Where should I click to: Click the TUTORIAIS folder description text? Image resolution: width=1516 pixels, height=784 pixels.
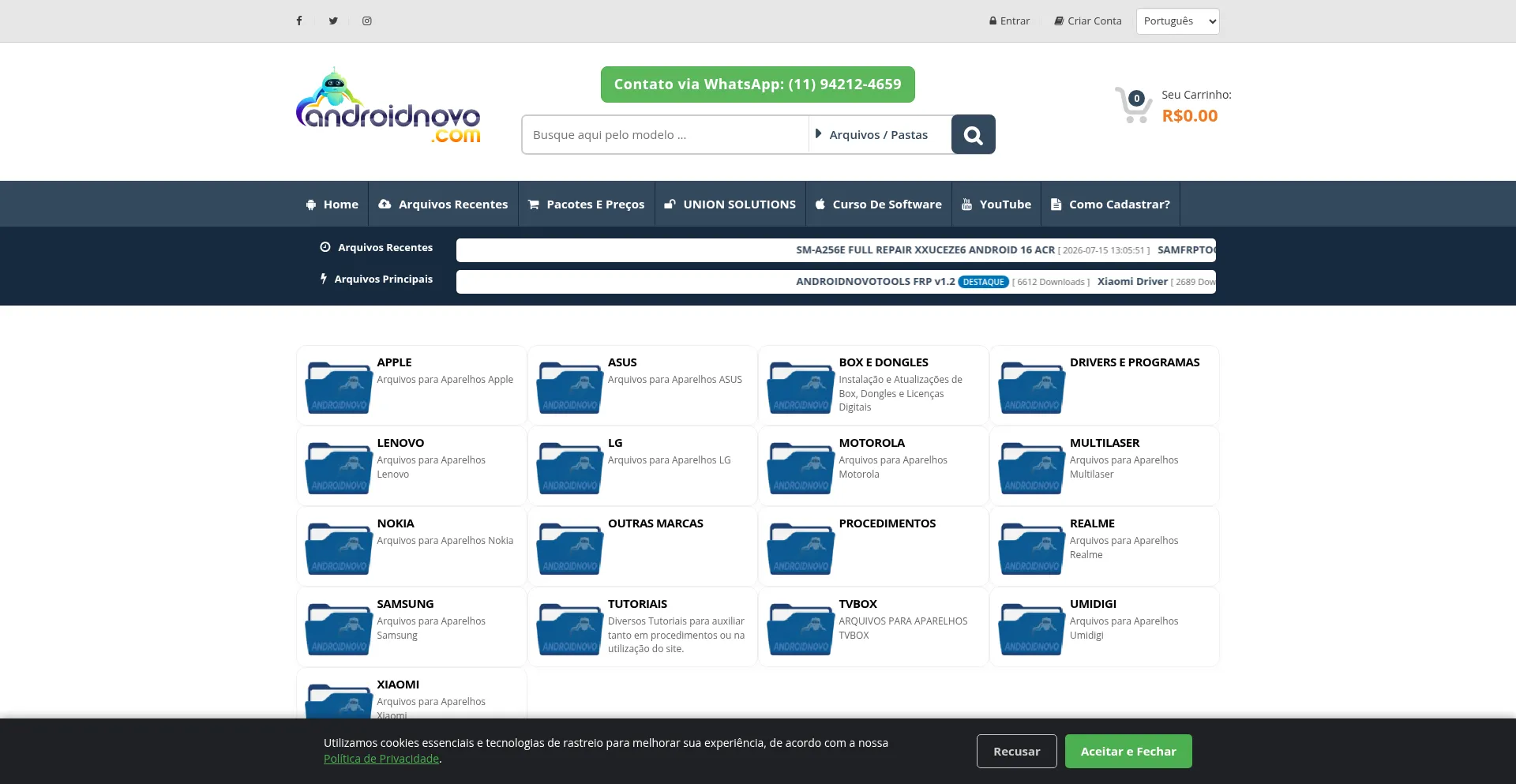point(677,635)
